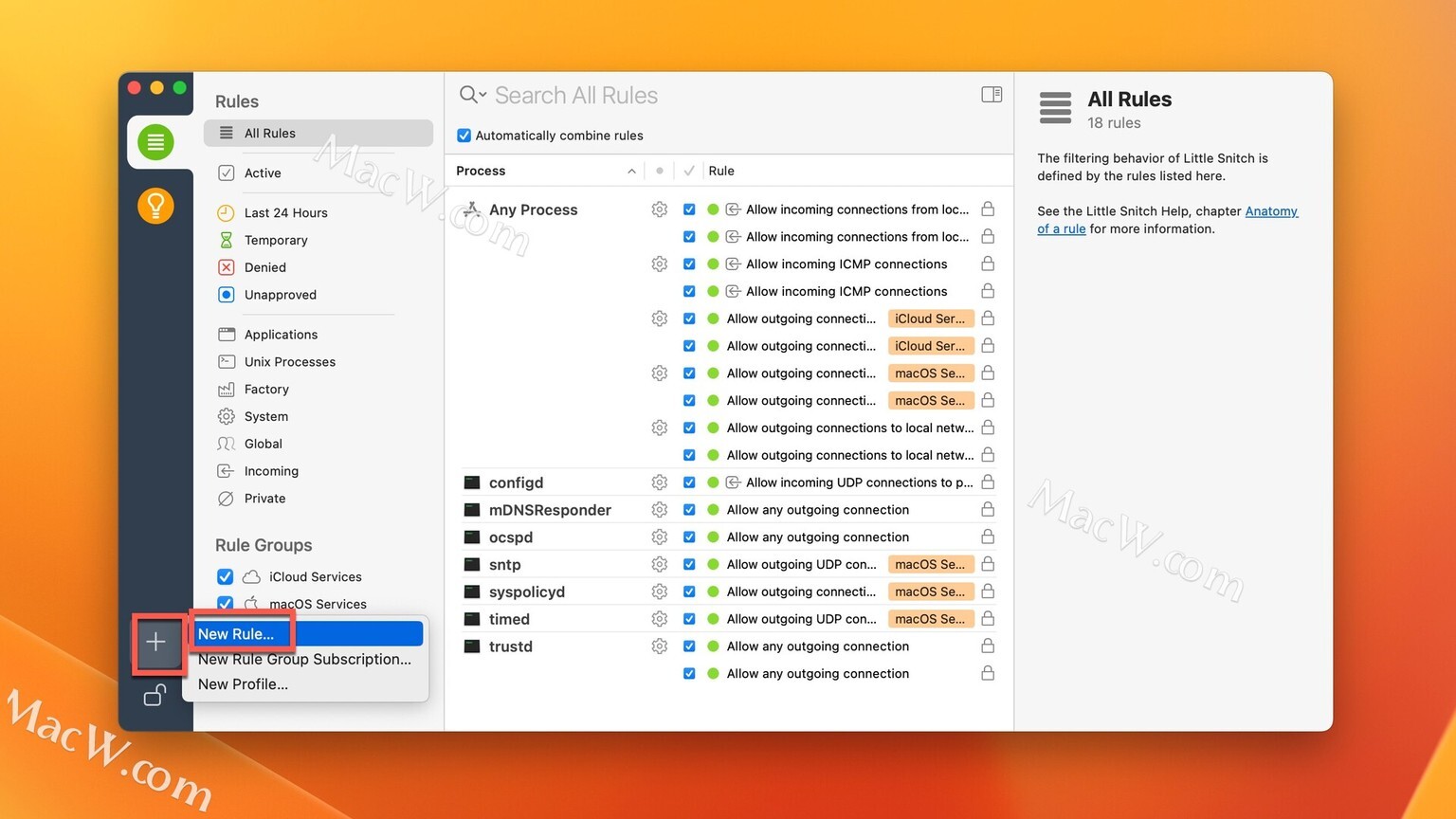Click the unlock padlock in sidebar

[155, 696]
